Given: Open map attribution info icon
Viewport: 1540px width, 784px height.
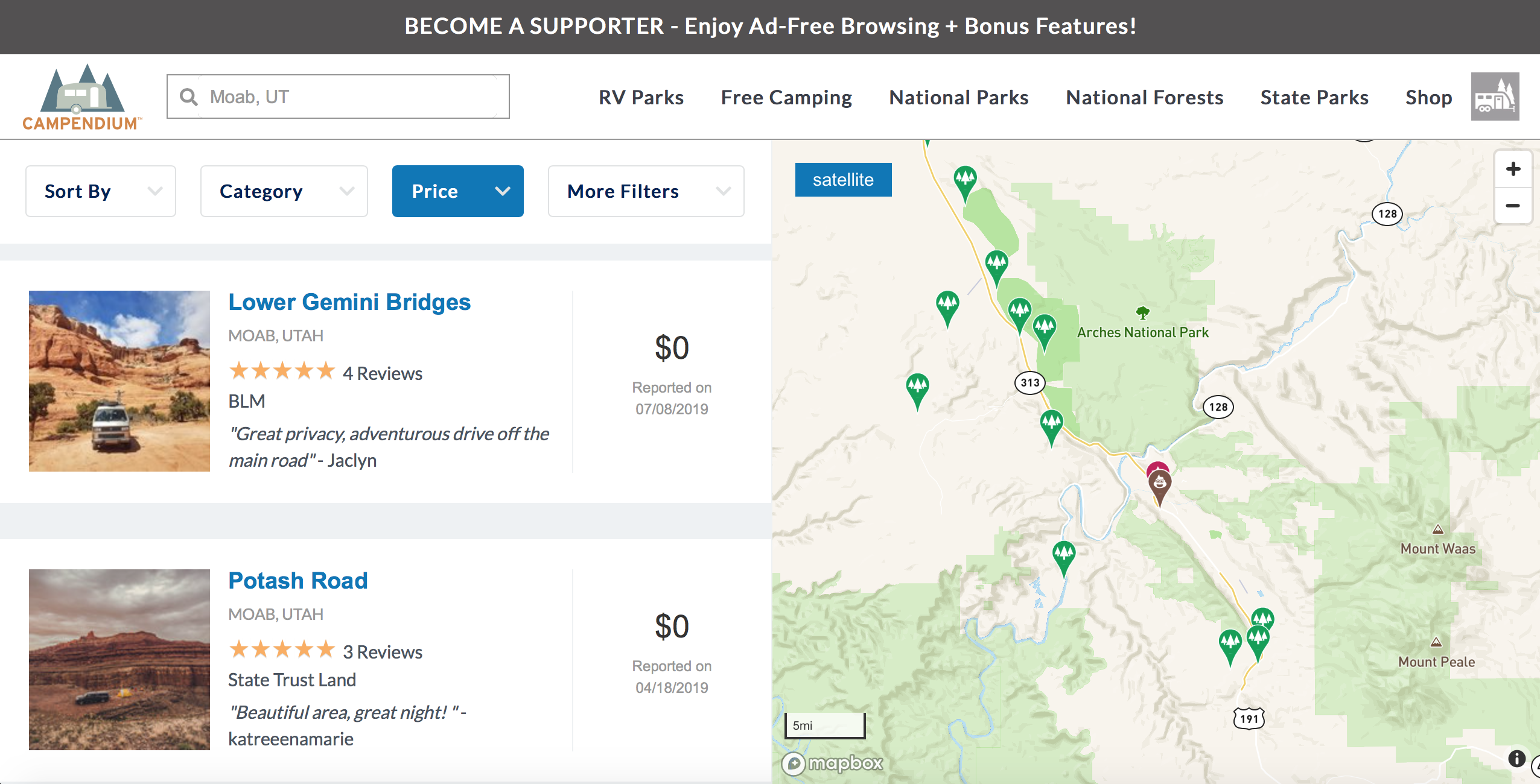Looking at the screenshot, I should tap(1516, 759).
